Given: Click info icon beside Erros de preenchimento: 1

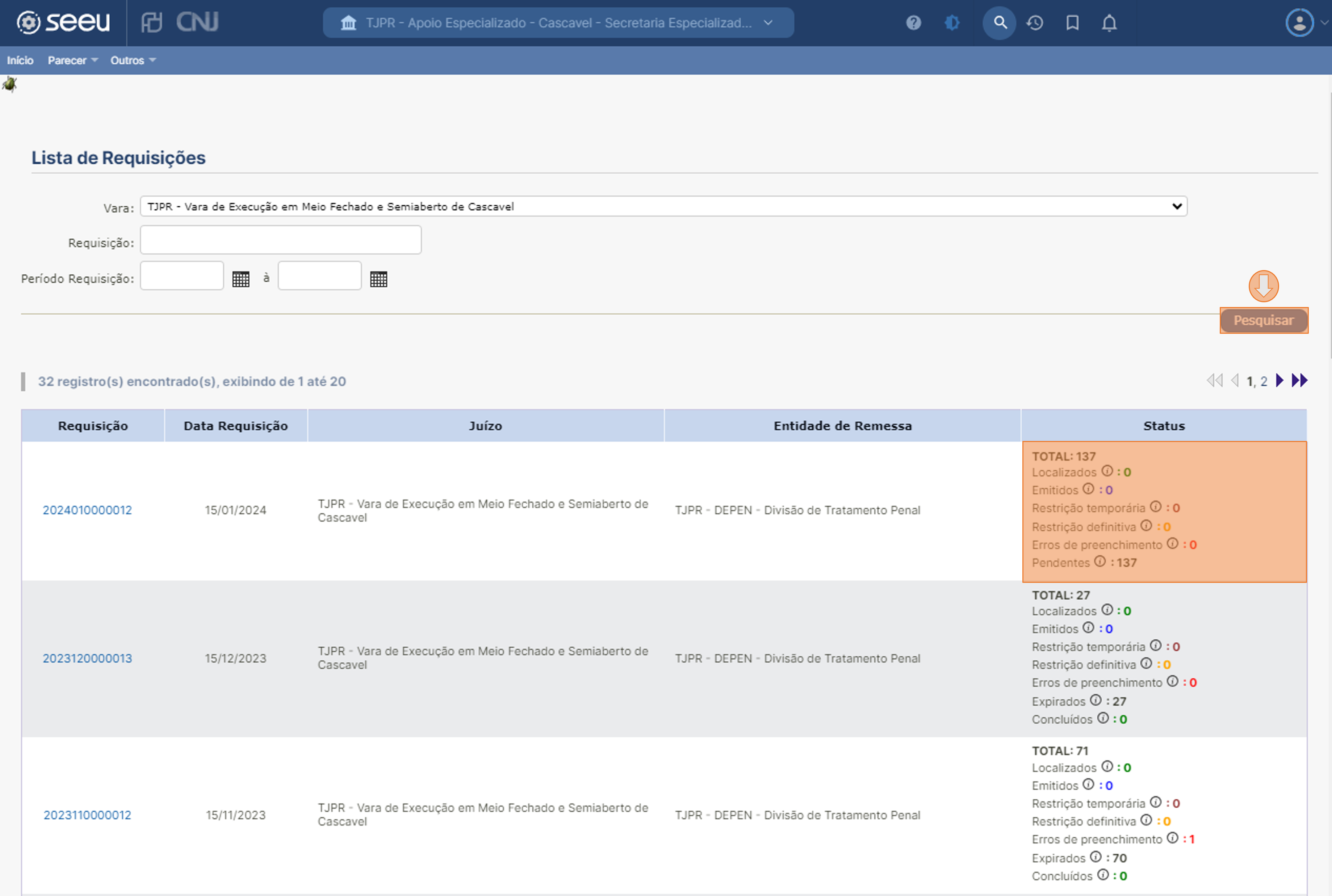Looking at the screenshot, I should click(1173, 838).
